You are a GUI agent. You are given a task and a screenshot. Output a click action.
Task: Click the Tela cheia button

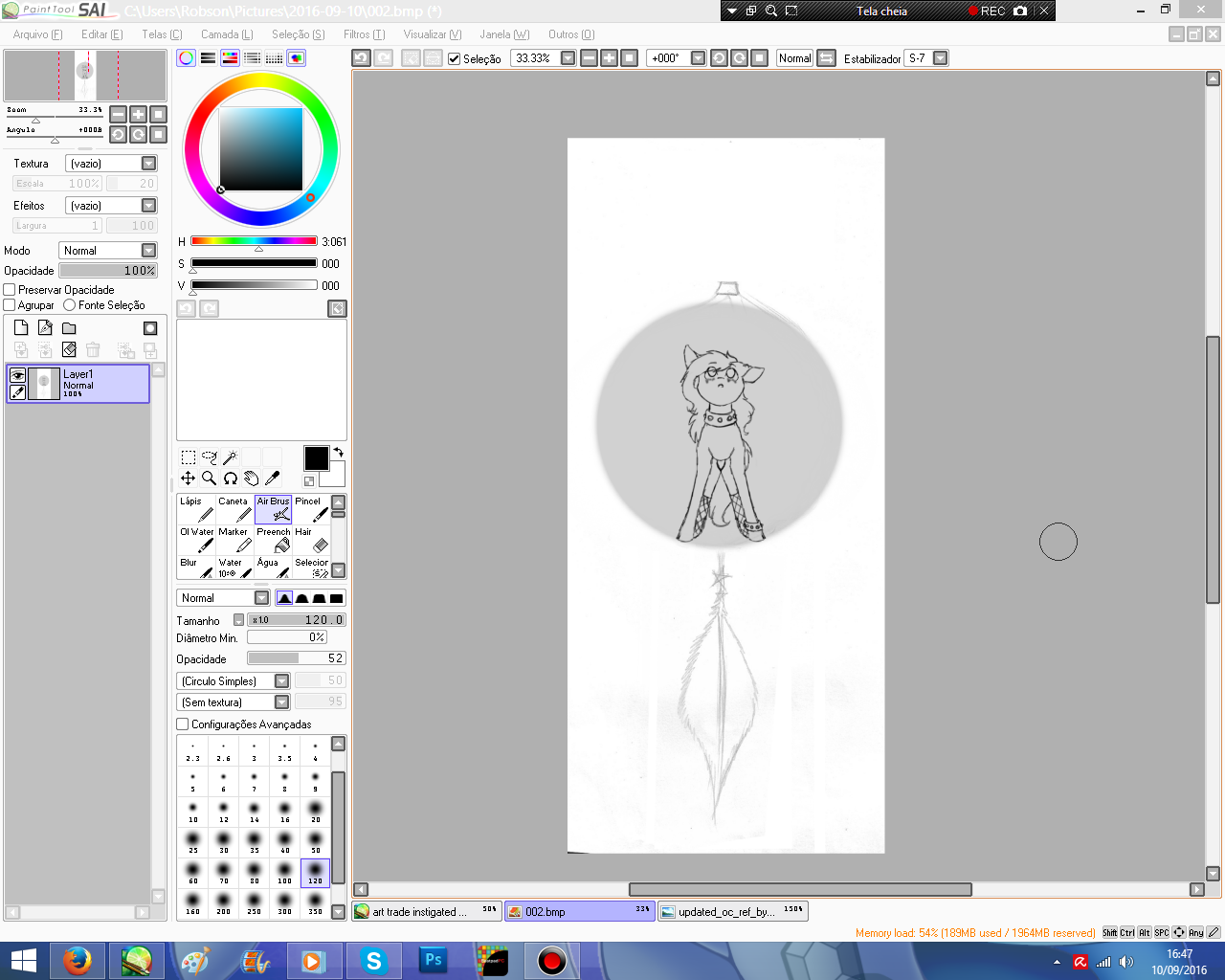(881, 11)
